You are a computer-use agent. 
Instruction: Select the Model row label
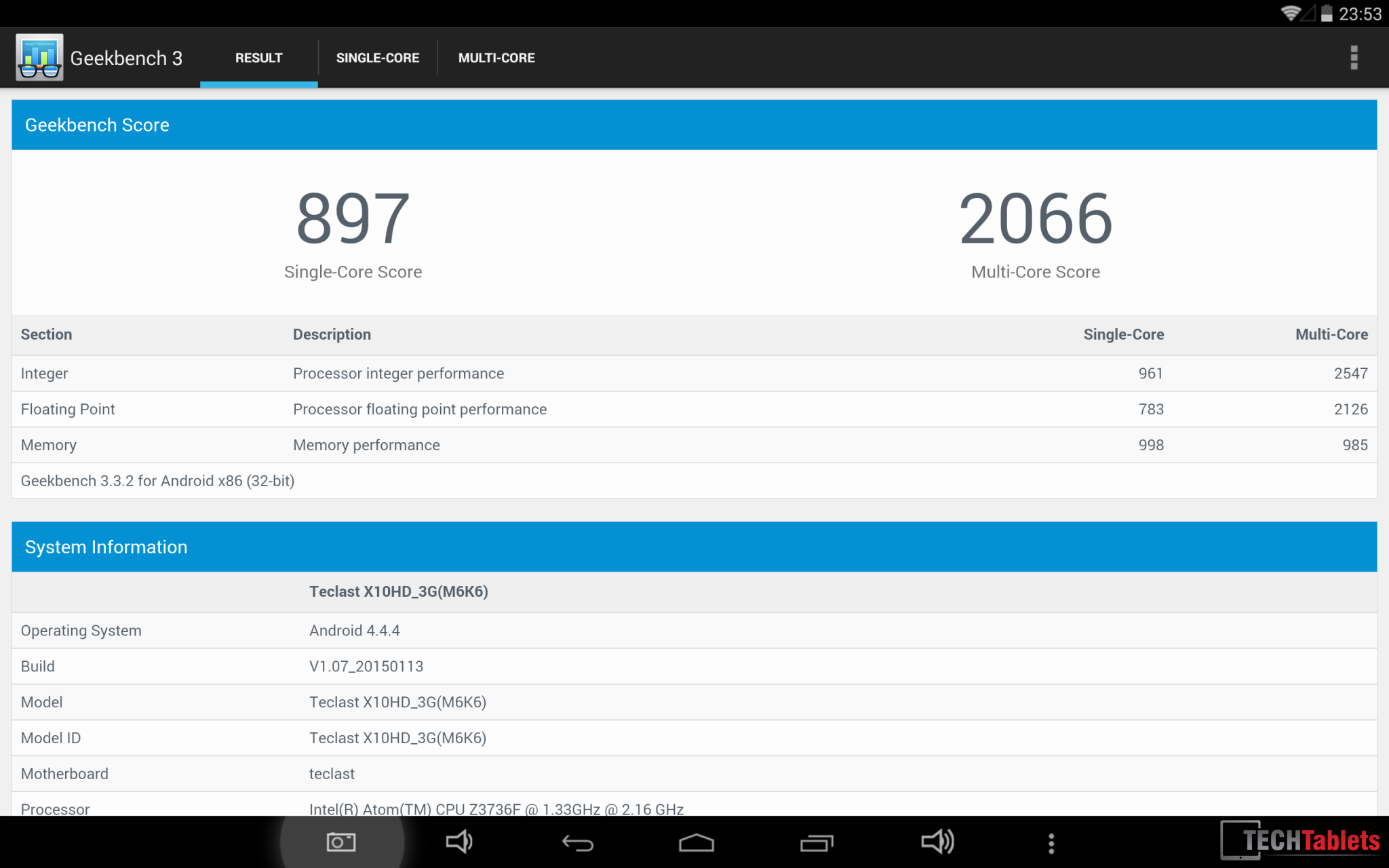pyautogui.click(x=42, y=703)
